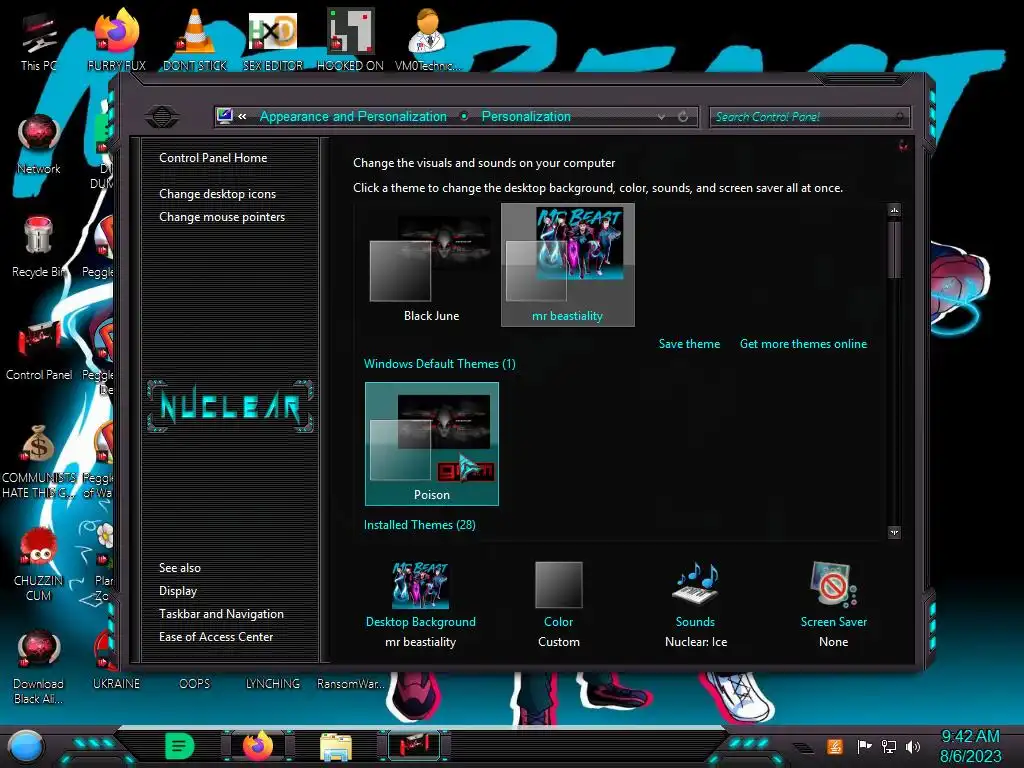Open the VLC cone desktop shortcut
This screenshot has height=768, width=1024.
(x=194, y=39)
